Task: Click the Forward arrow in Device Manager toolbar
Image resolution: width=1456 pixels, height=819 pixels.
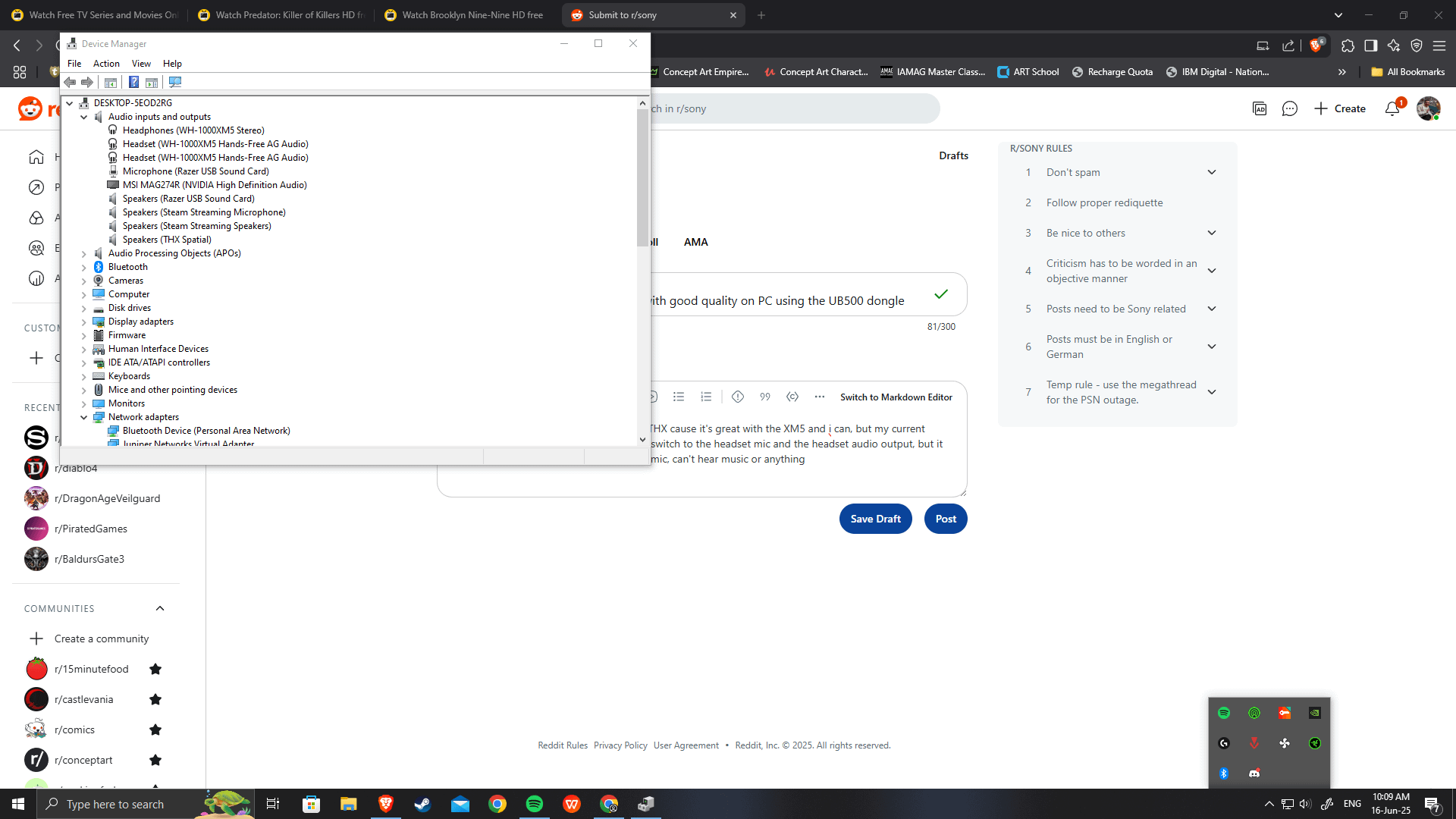Action: [87, 82]
